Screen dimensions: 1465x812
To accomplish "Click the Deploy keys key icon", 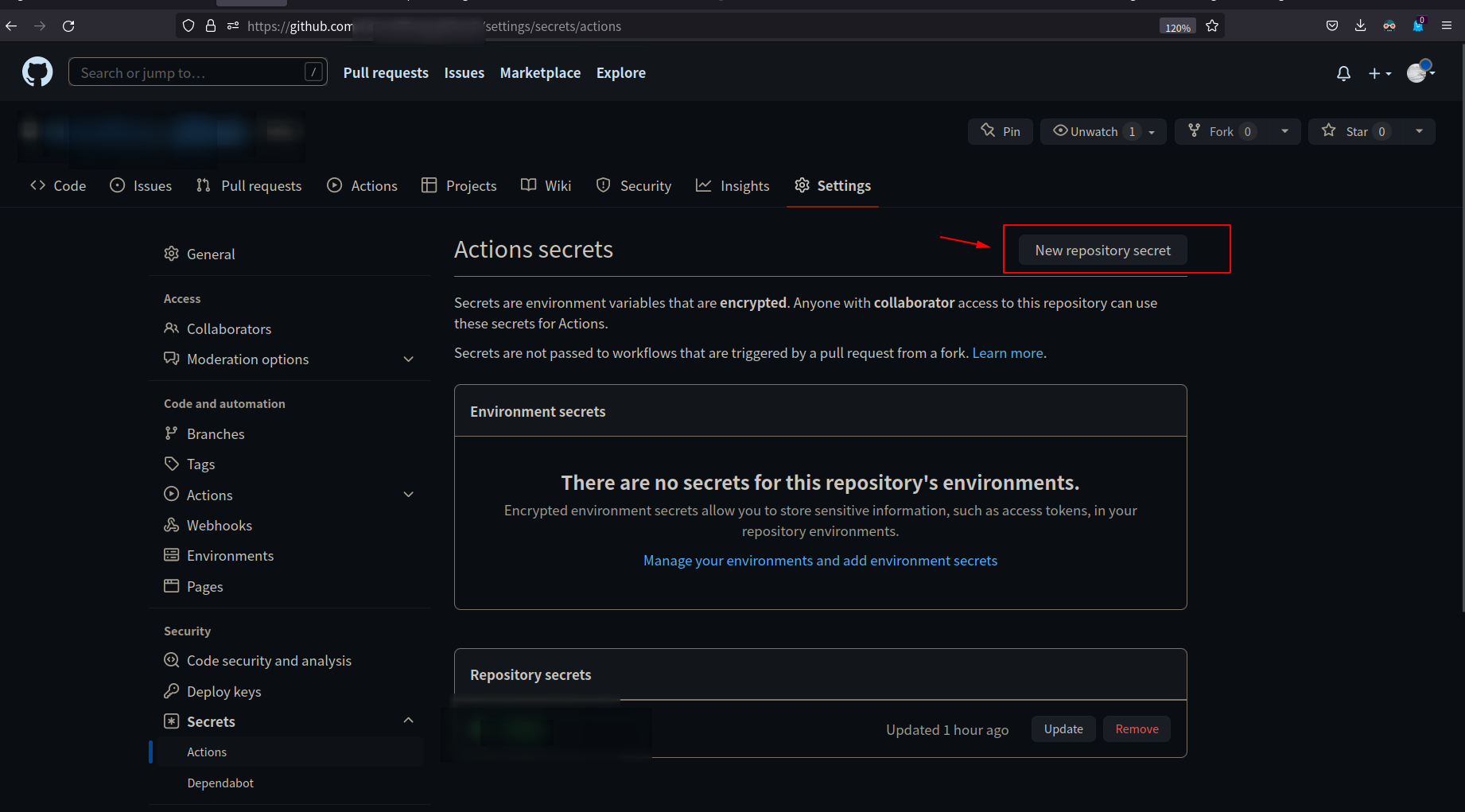I will [171, 691].
